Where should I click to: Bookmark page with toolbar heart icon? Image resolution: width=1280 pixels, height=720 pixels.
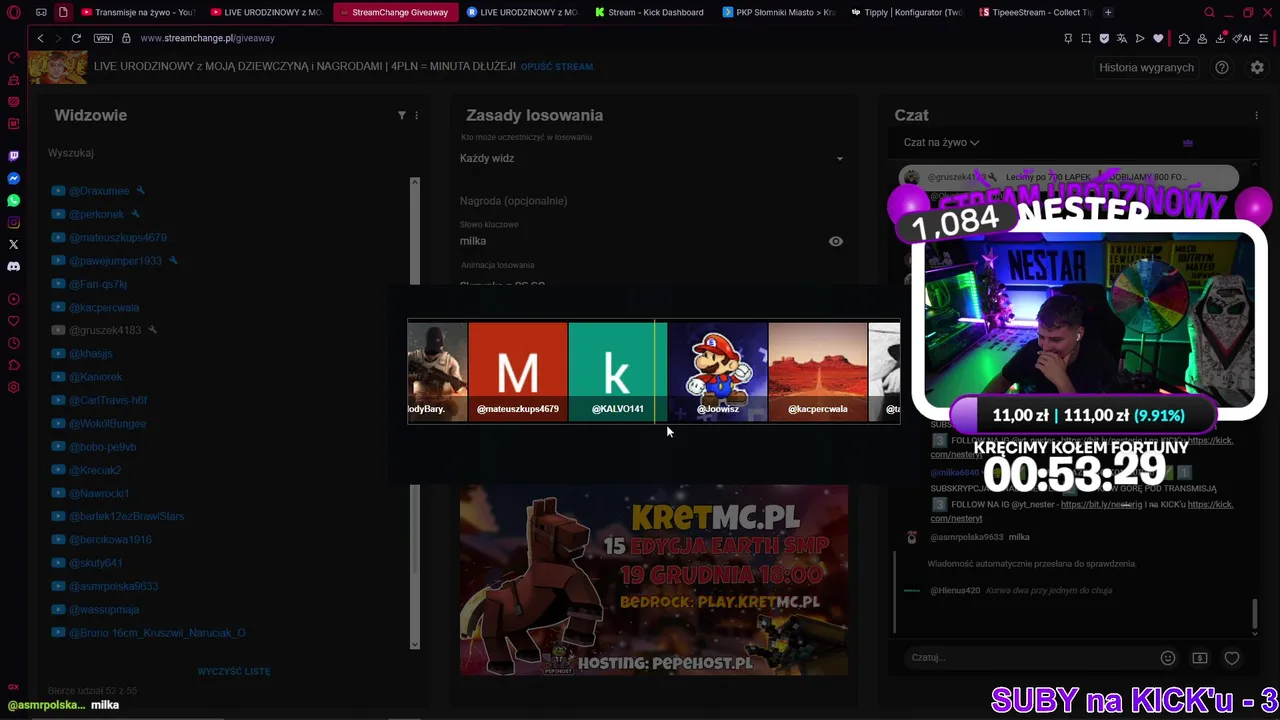click(1158, 38)
